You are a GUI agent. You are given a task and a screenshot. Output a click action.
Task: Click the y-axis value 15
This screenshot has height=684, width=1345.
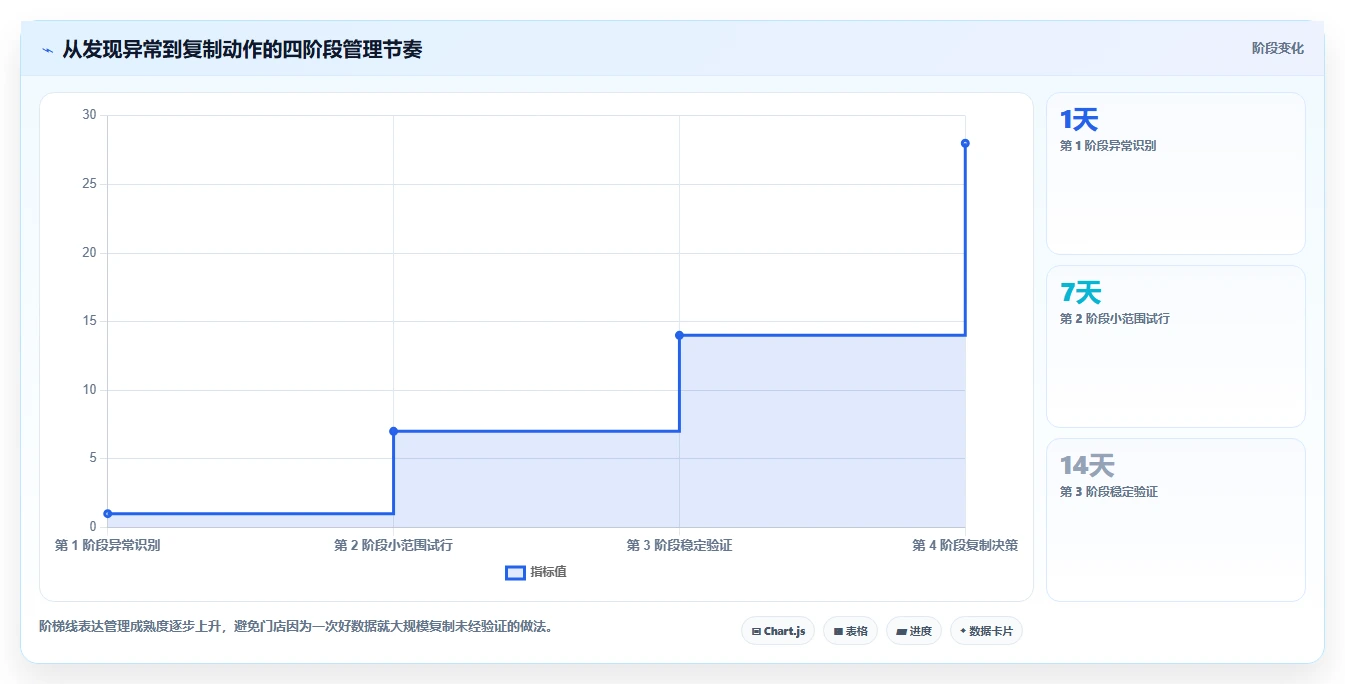(89, 321)
